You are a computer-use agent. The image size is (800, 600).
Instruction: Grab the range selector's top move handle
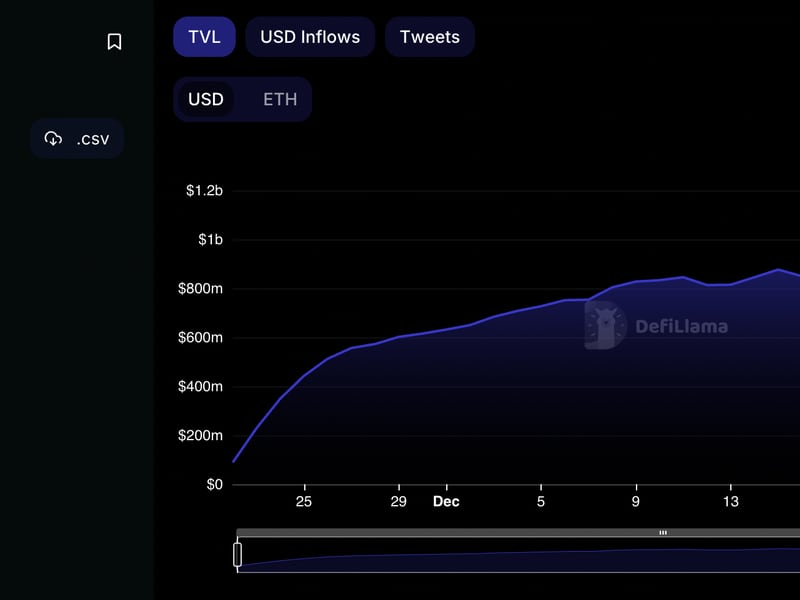pos(663,533)
